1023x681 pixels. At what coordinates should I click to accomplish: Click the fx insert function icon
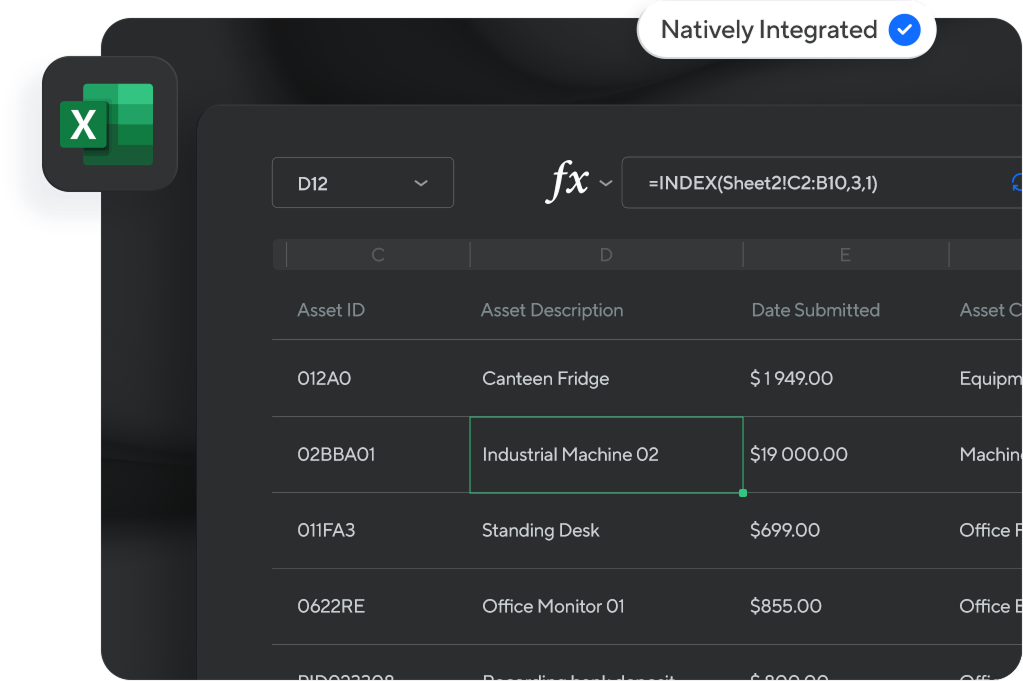tap(568, 182)
